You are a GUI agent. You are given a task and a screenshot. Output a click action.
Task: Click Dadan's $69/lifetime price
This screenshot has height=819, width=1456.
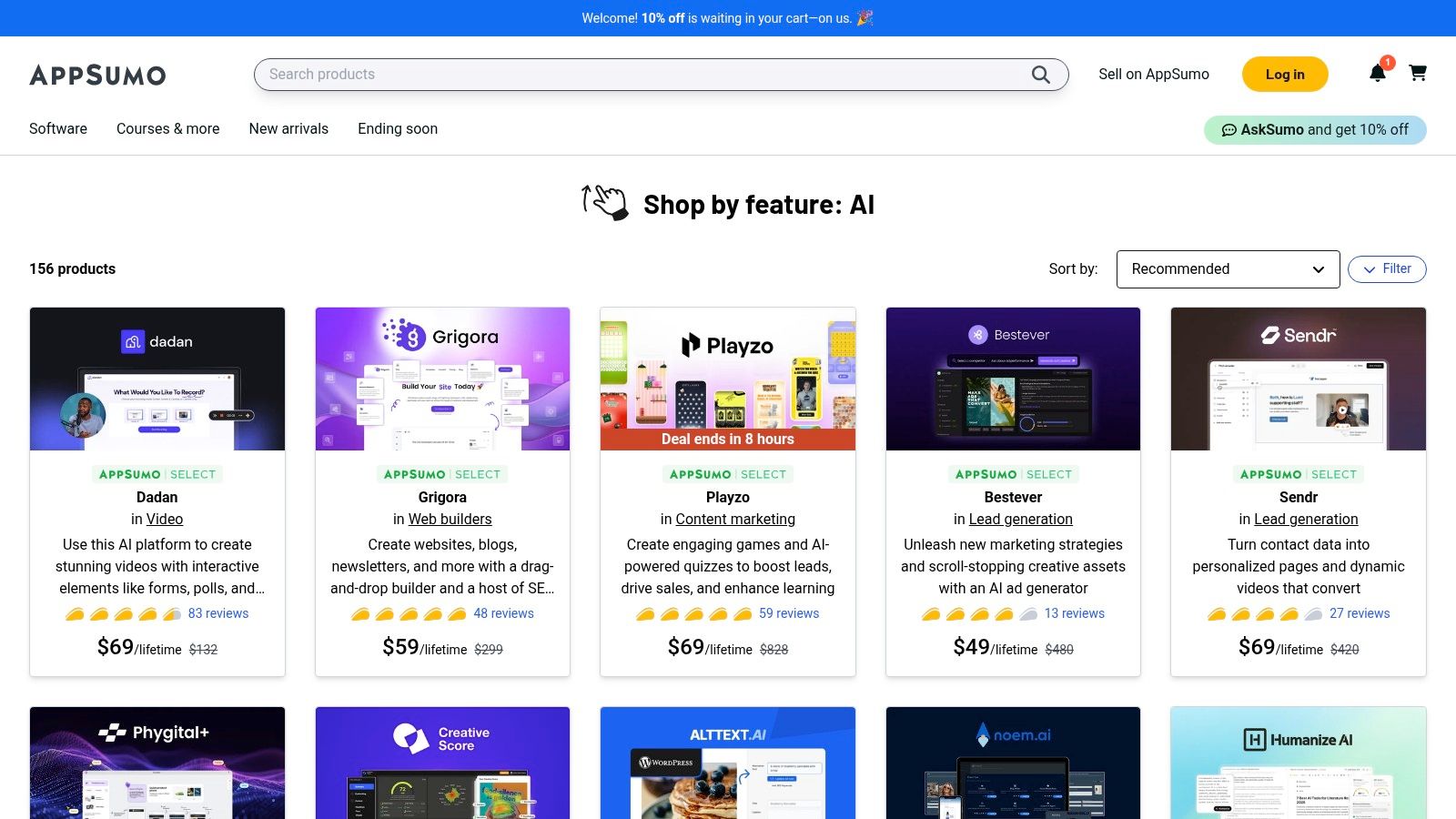[x=139, y=647]
